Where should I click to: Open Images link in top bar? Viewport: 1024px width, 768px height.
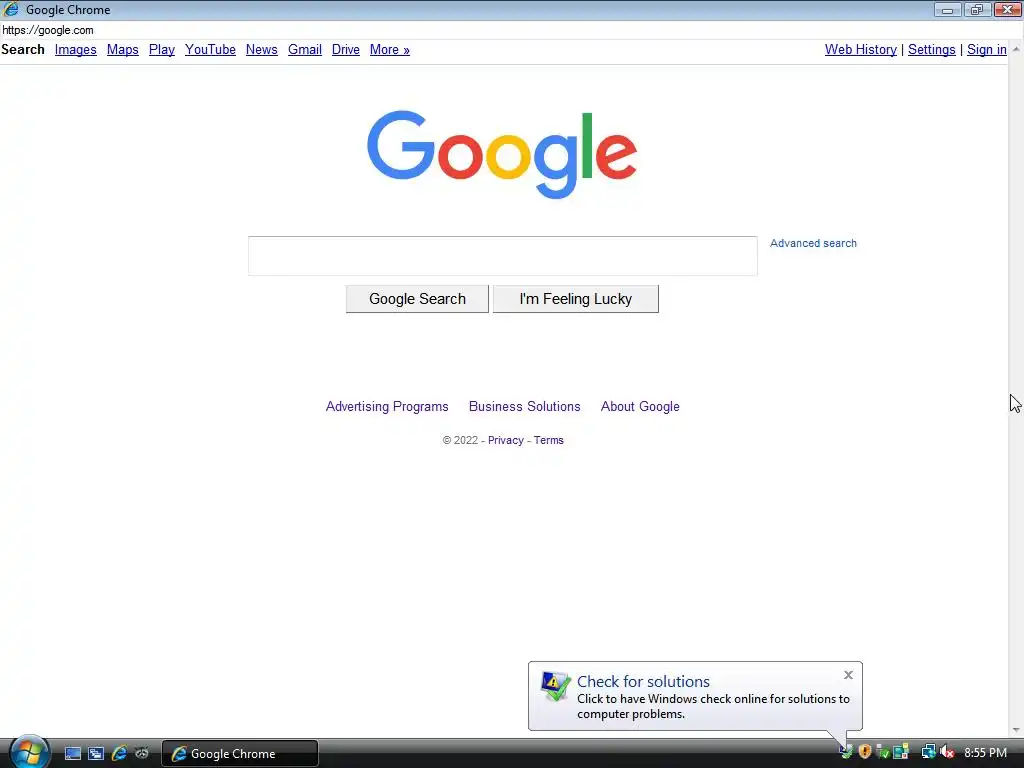[x=76, y=50]
